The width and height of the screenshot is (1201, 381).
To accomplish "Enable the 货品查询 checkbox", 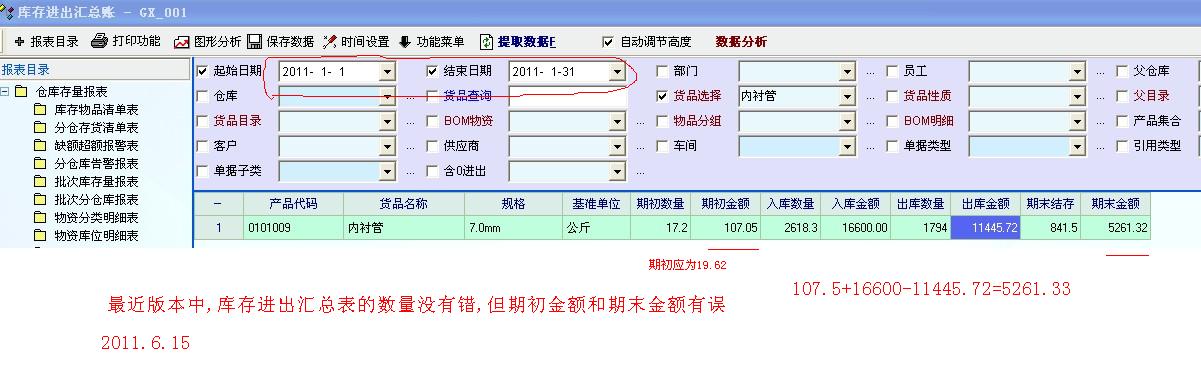I will (x=433, y=96).
